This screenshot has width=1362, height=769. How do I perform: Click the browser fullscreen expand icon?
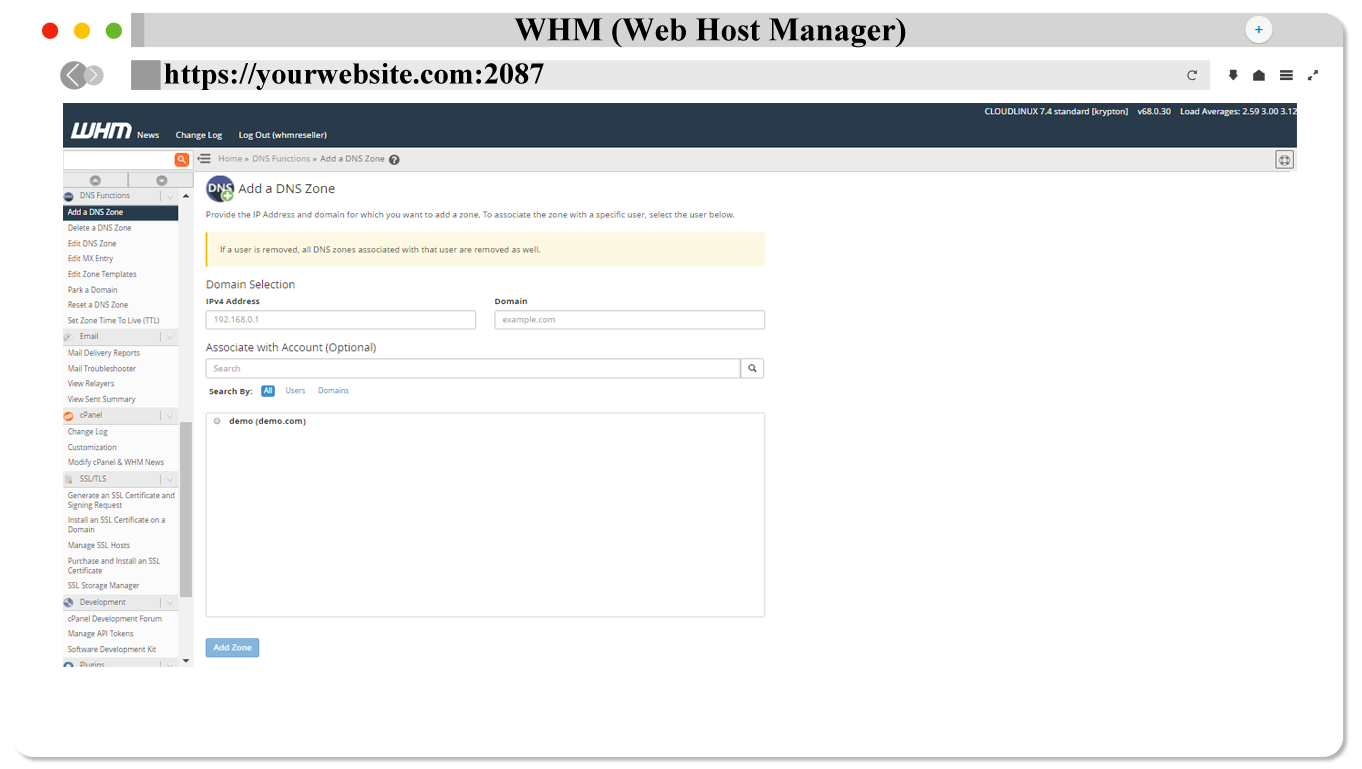(1313, 75)
